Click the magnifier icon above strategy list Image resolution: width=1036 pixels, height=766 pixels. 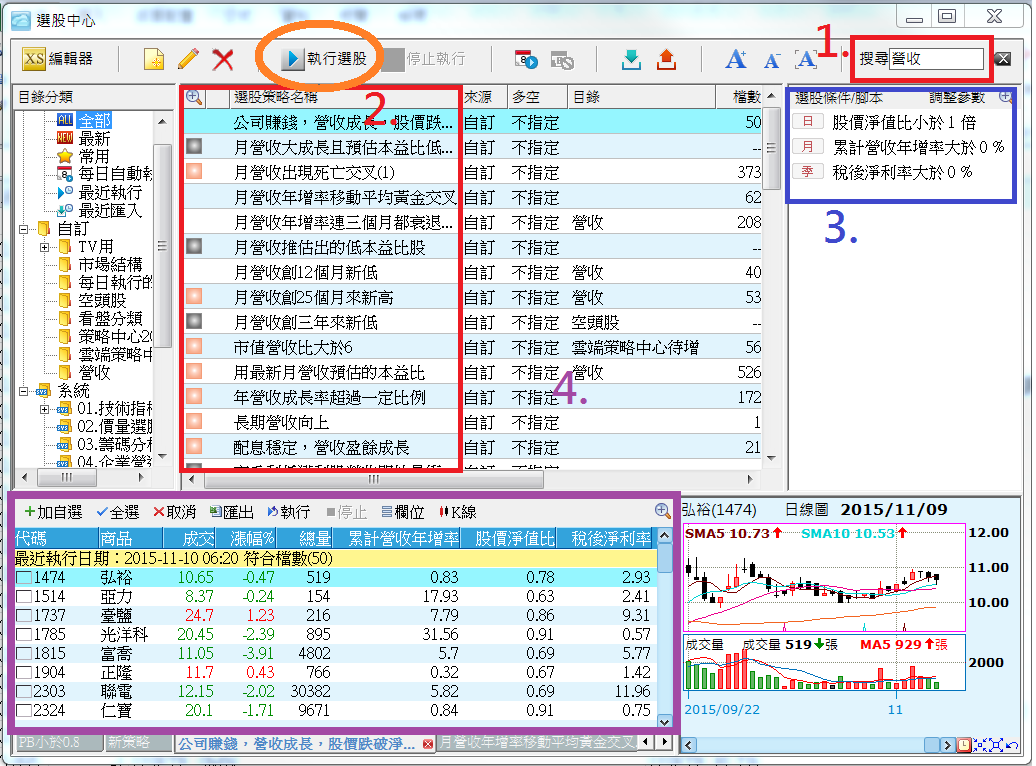point(195,97)
